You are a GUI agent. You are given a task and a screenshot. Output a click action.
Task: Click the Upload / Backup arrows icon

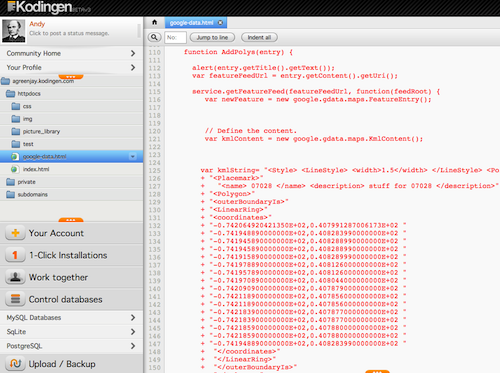15,364
